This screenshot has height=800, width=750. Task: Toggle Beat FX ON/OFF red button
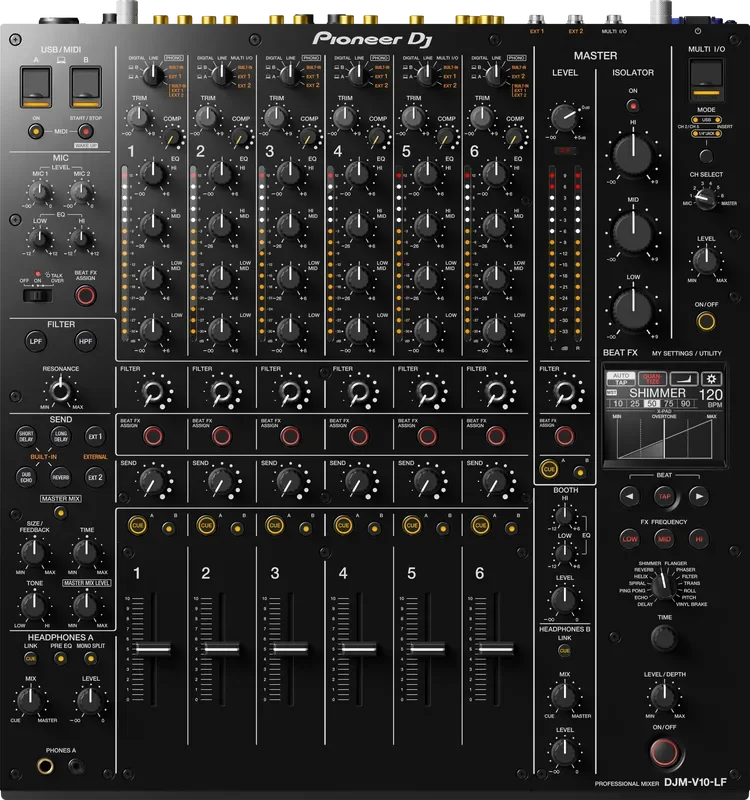coord(664,751)
